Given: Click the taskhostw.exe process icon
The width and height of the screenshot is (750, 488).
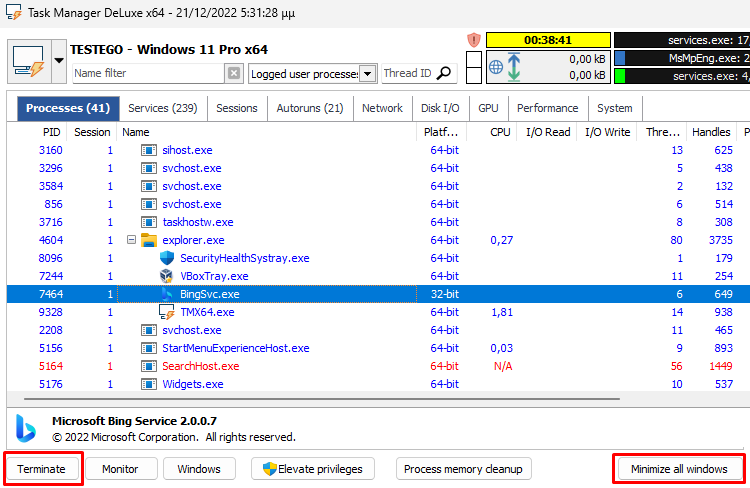Looking at the screenshot, I should pos(149,222).
